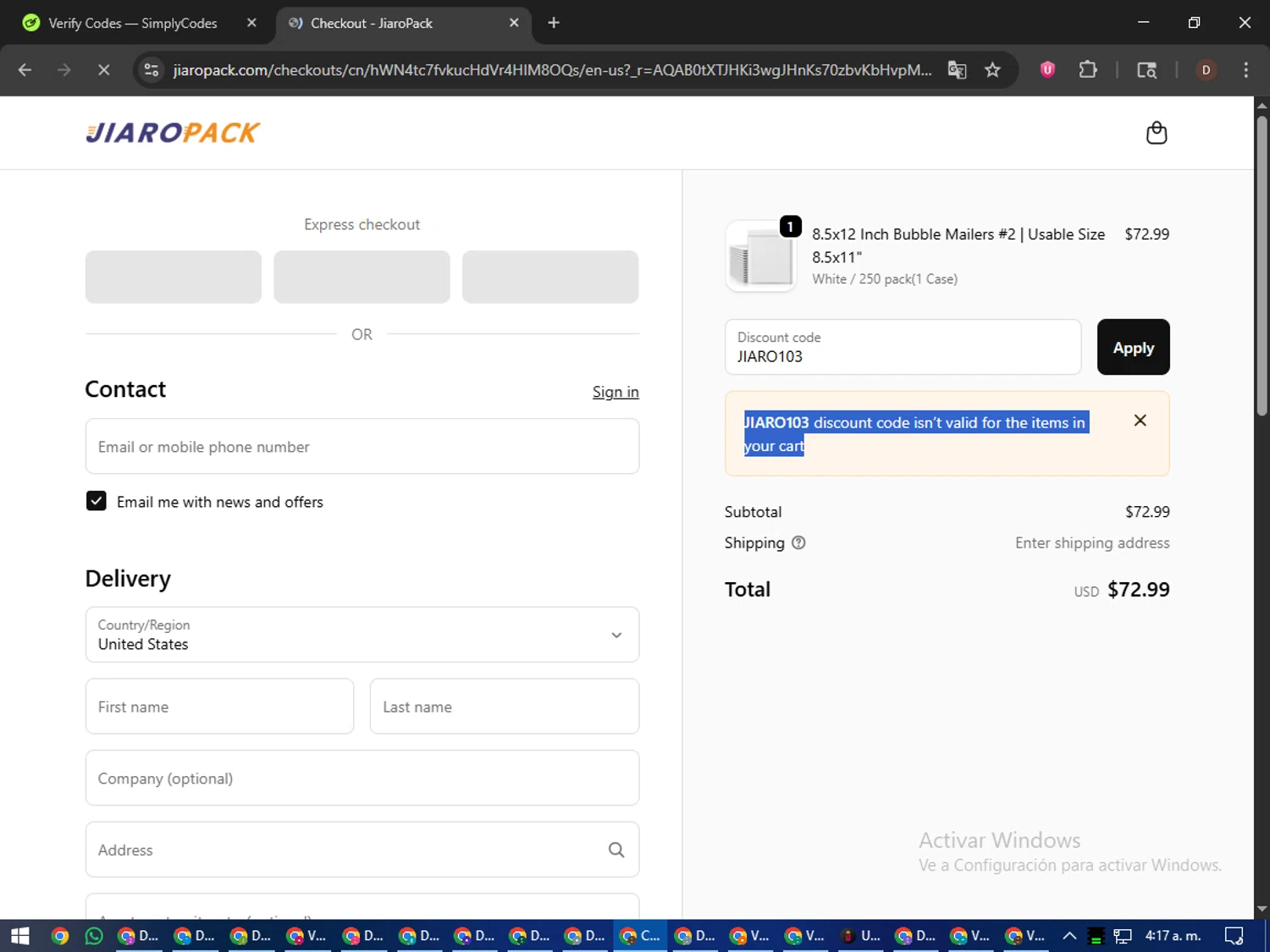Bookmark this page with the star
The image size is (1270, 952).
(992, 70)
